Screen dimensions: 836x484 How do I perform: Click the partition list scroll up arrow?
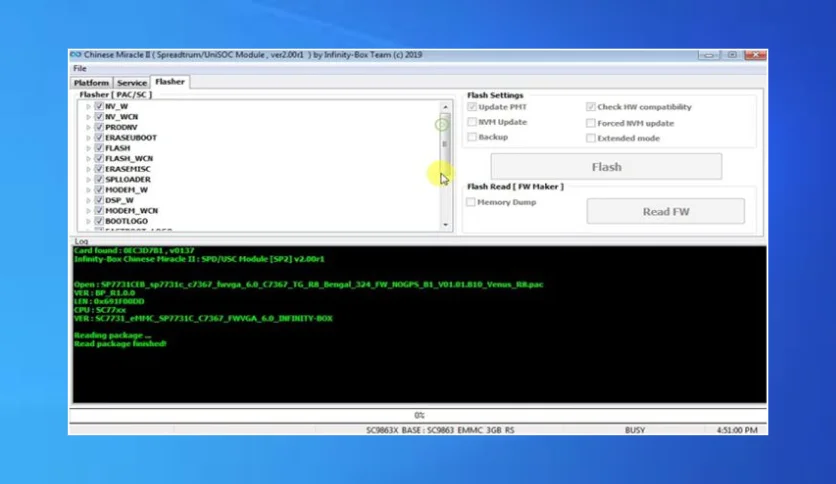click(x=446, y=107)
